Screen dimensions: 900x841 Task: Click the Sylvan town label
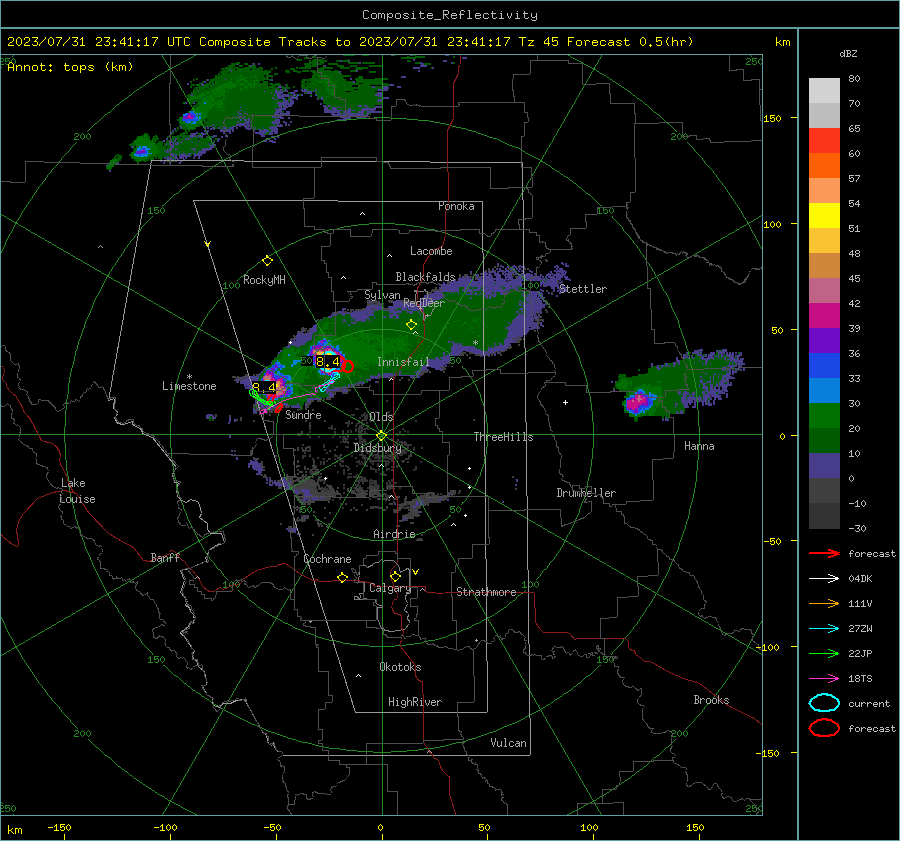[x=382, y=295]
